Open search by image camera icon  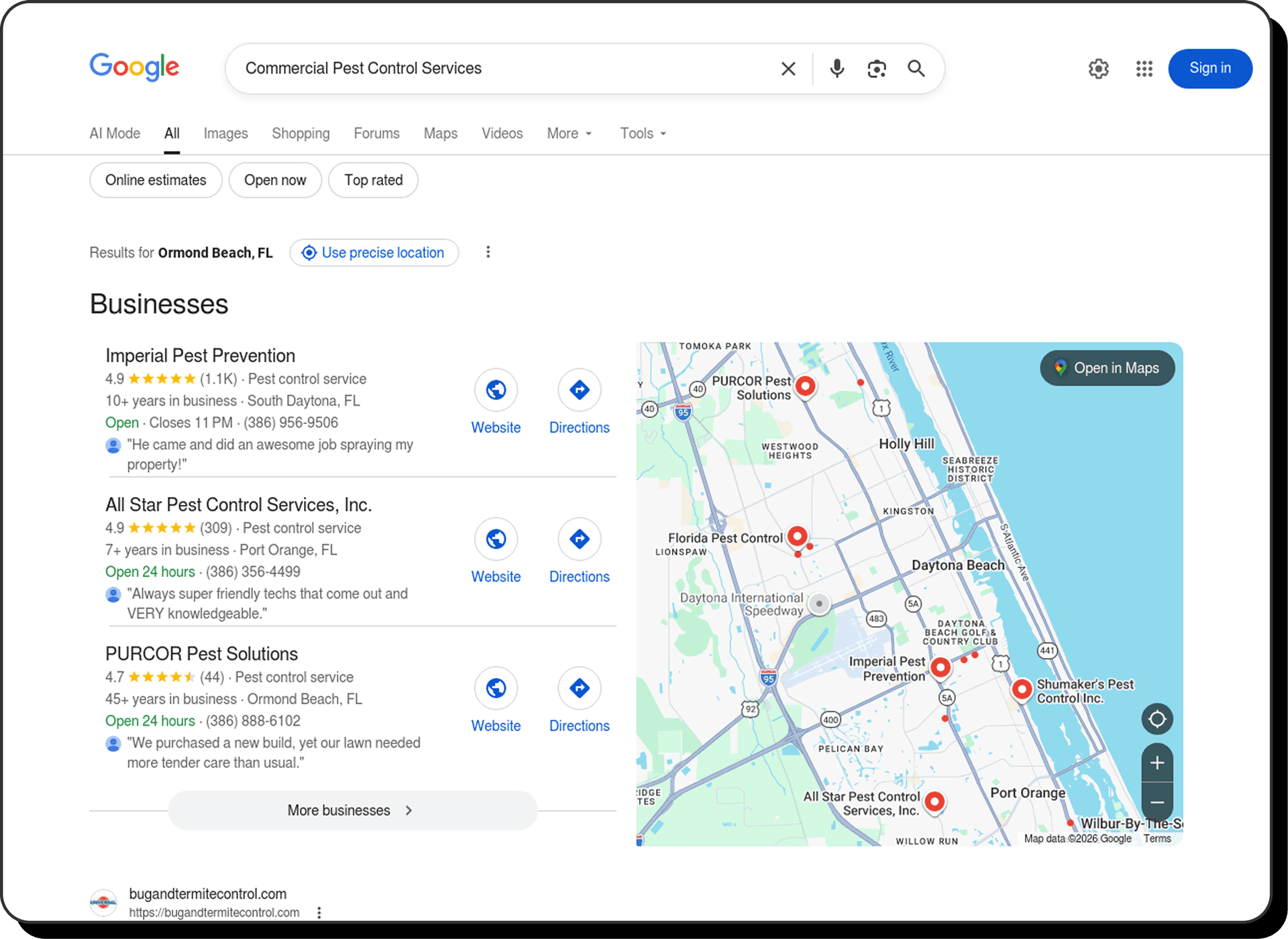[x=876, y=68]
